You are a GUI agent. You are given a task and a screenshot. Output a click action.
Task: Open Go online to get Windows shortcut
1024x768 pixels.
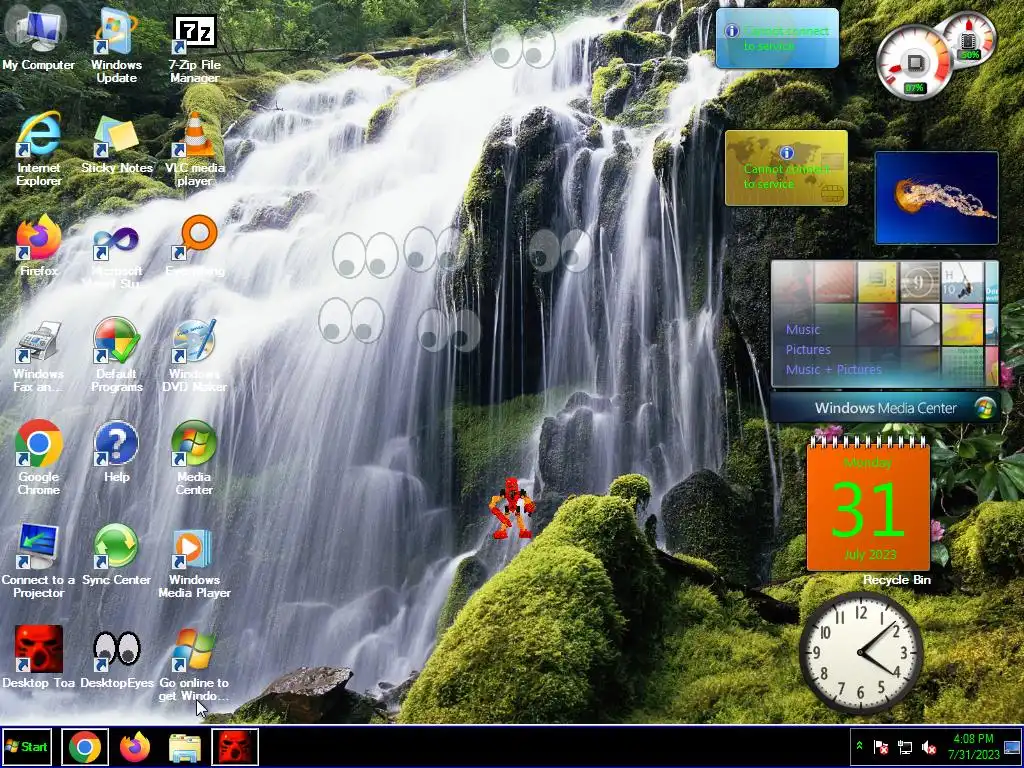point(195,664)
